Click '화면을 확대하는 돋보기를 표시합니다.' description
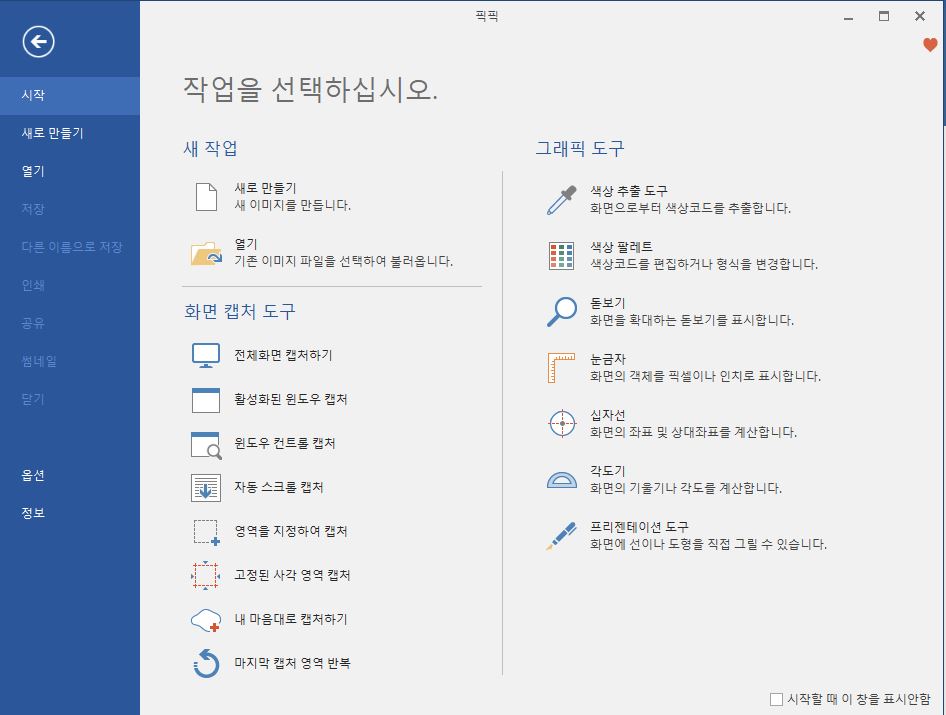The image size is (946, 715). click(692, 320)
